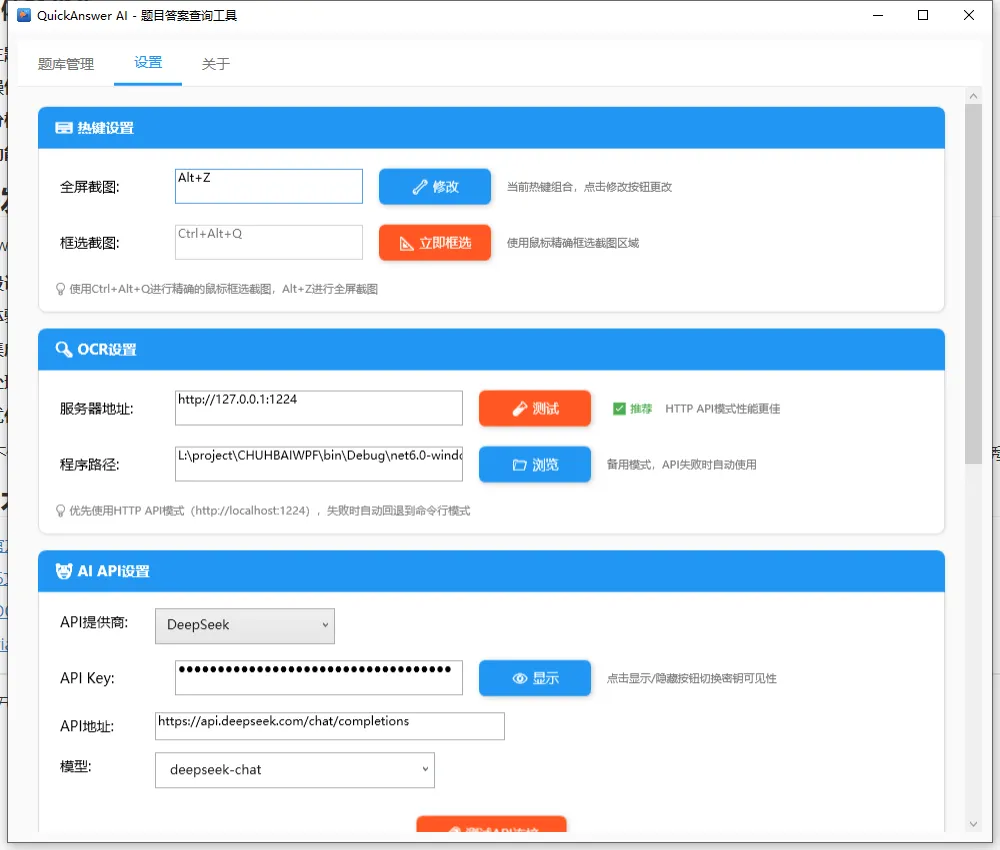1000x850 pixels.
Task: Click the robot icon in AI API设置 header
Action: coord(64,571)
